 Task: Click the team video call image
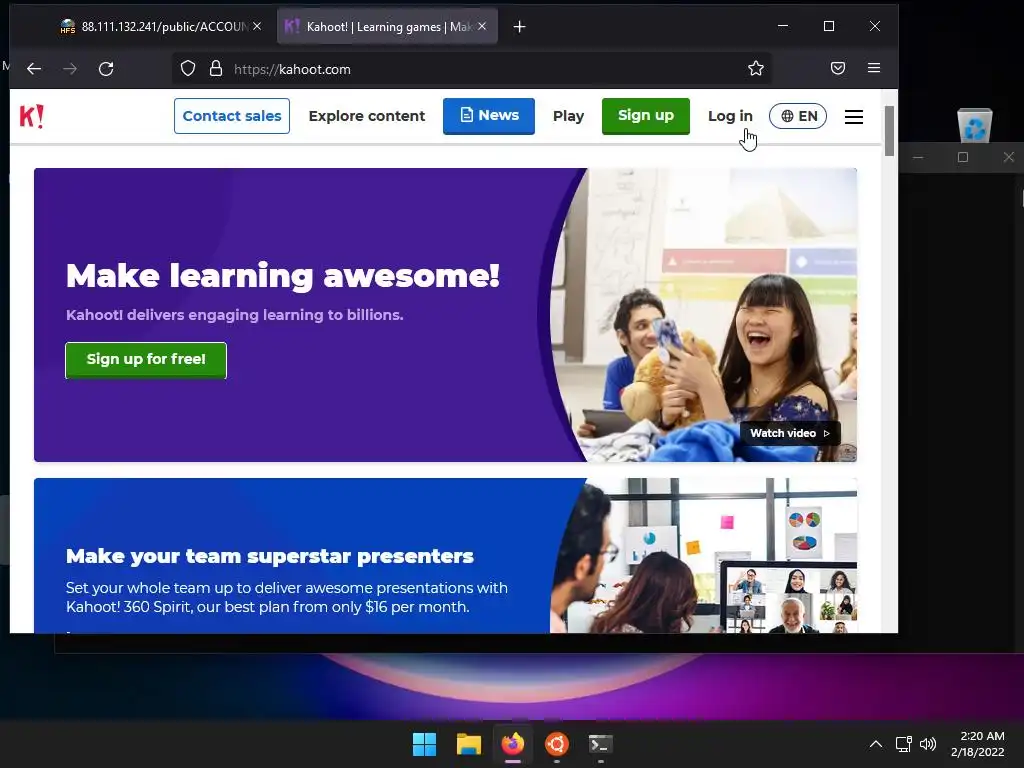(704, 556)
